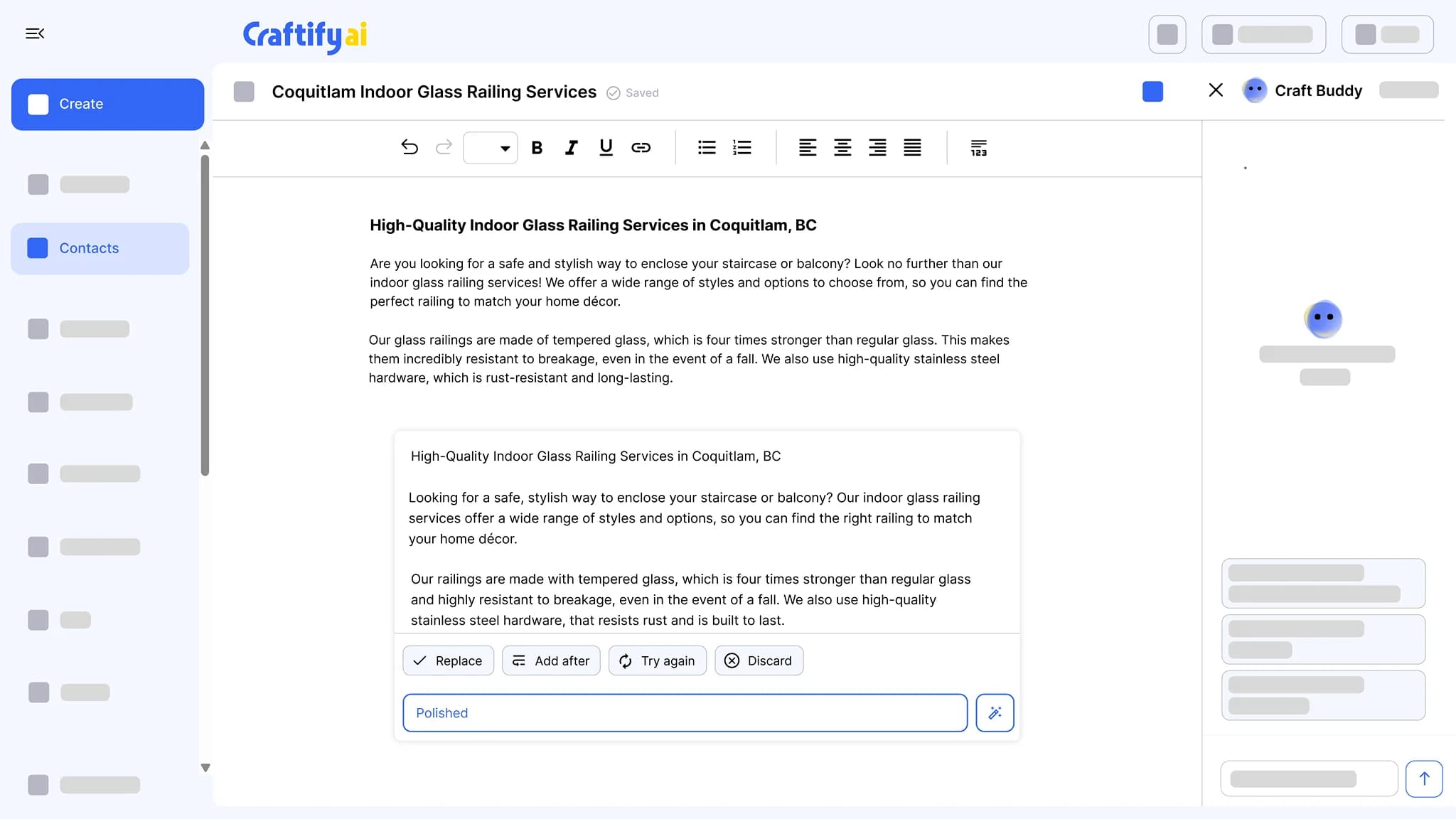Click the document title Coquitlam Indoor Glass Railing Services
Image resolution: width=1456 pixels, height=819 pixels.
point(434,92)
